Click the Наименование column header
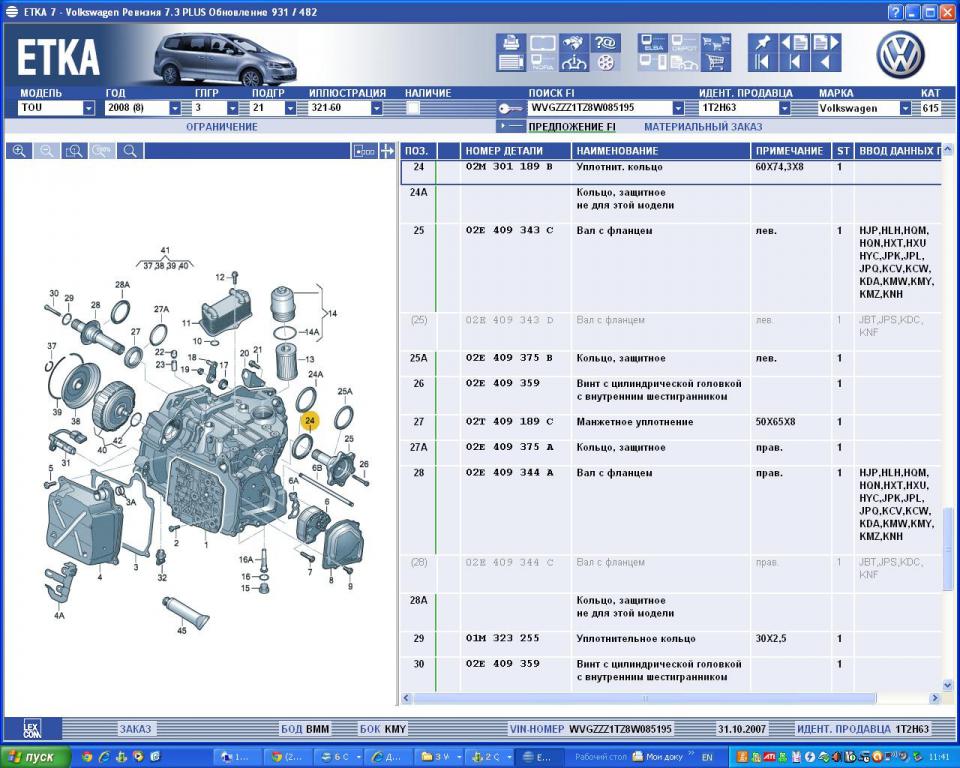The image size is (960, 768). [661, 151]
